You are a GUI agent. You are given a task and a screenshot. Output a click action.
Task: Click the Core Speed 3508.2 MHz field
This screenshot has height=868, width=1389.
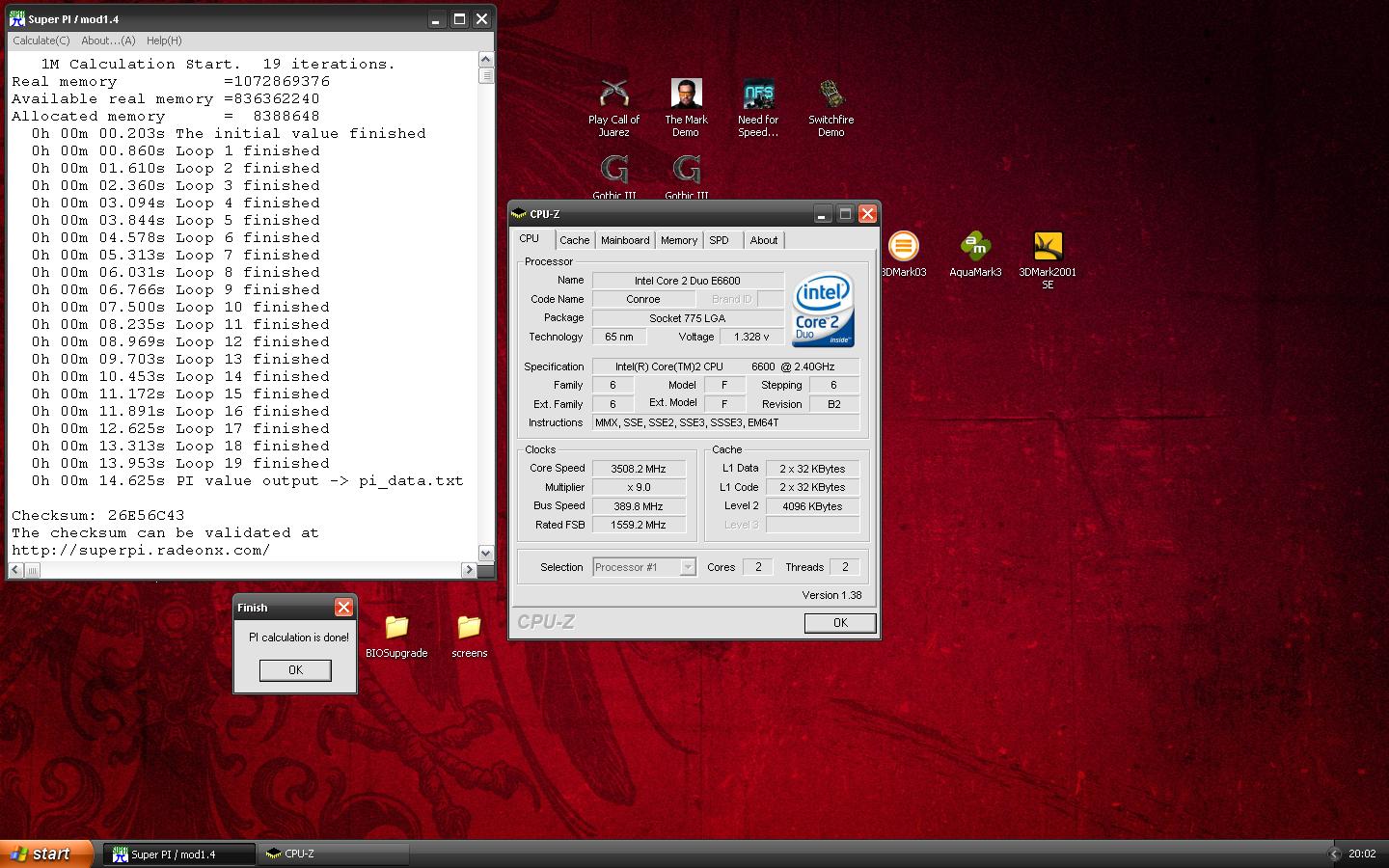tap(639, 469)
